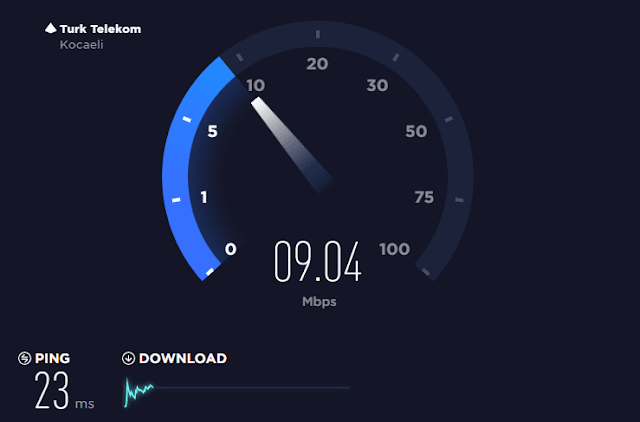Select the Turk Telekom provider name
640x422 pixels.
[100, 29]
